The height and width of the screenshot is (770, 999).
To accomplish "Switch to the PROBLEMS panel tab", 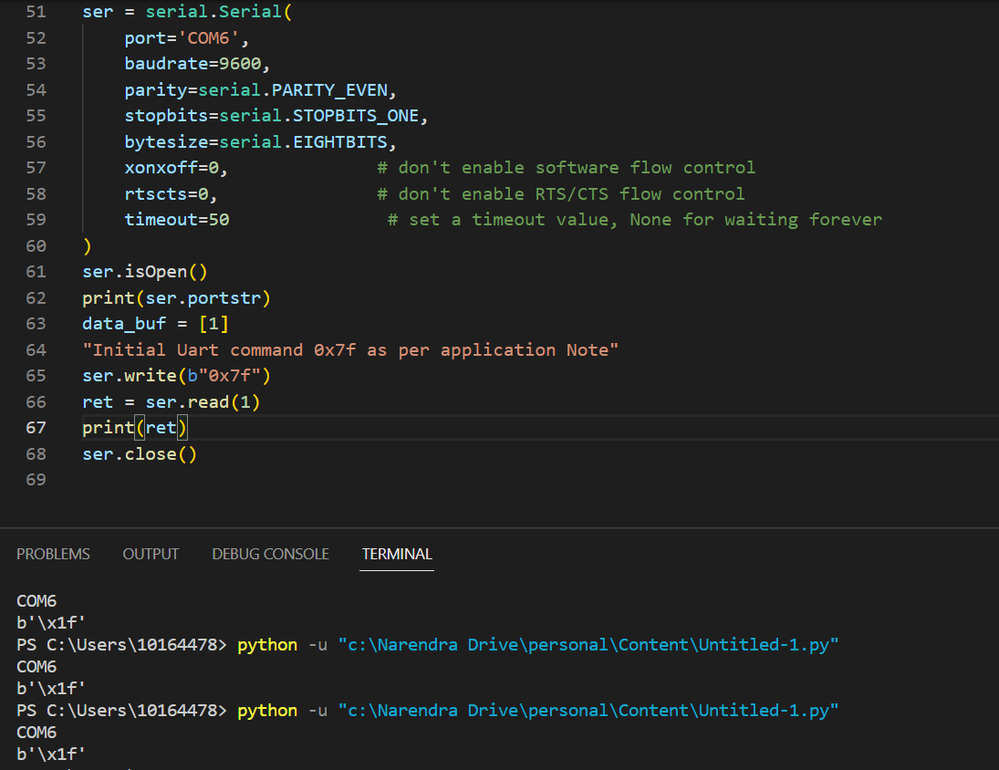I will (53, 554).
